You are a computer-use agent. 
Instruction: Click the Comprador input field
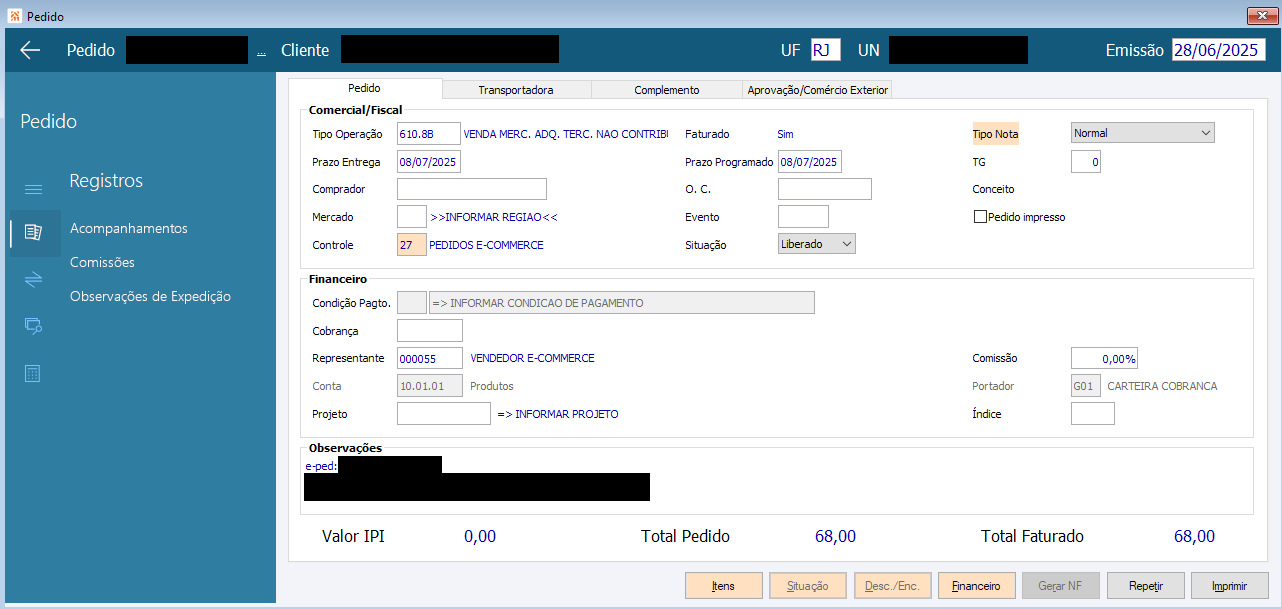(472, 189)
